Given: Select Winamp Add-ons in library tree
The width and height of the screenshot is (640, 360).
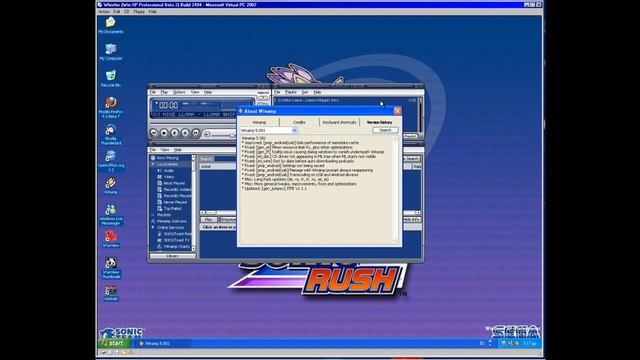Looking at the screenshot, I should pyautogui.click(x=171, y=221).
